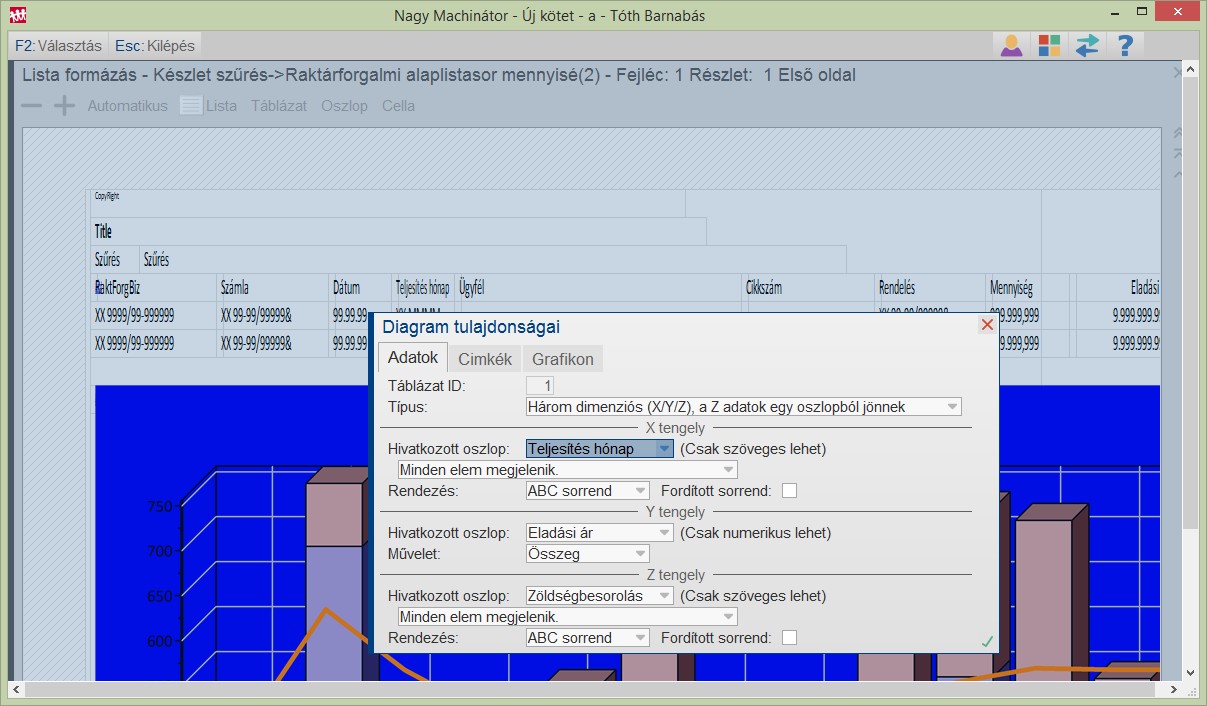
Task: Open the Művelet Összeg dropdown
Action: [x=639, y=554]
